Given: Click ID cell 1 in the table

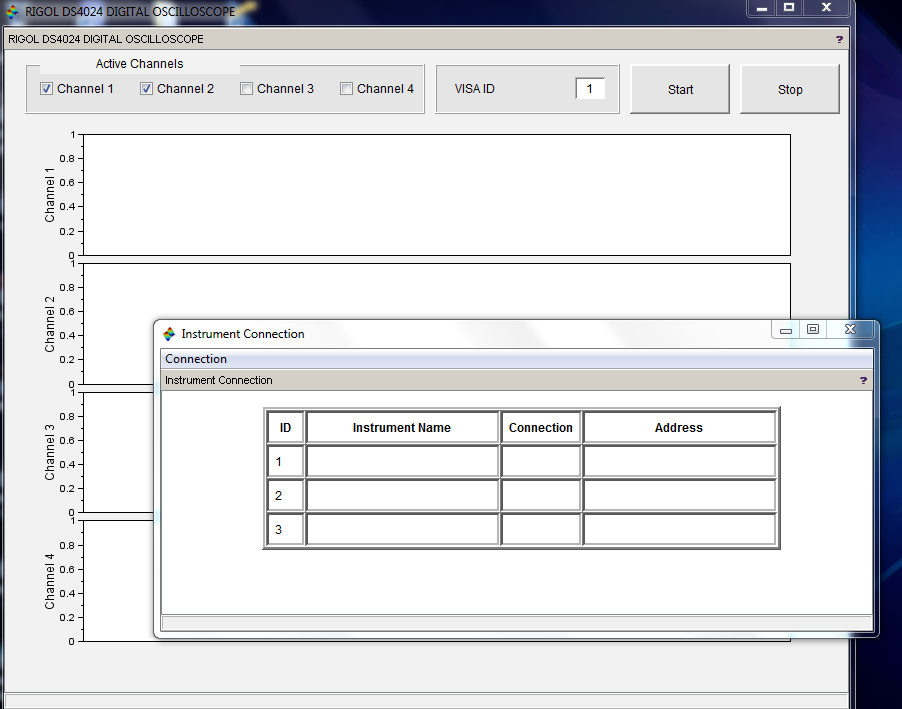Looking at the screenshot, I should (x=285, y=462).
